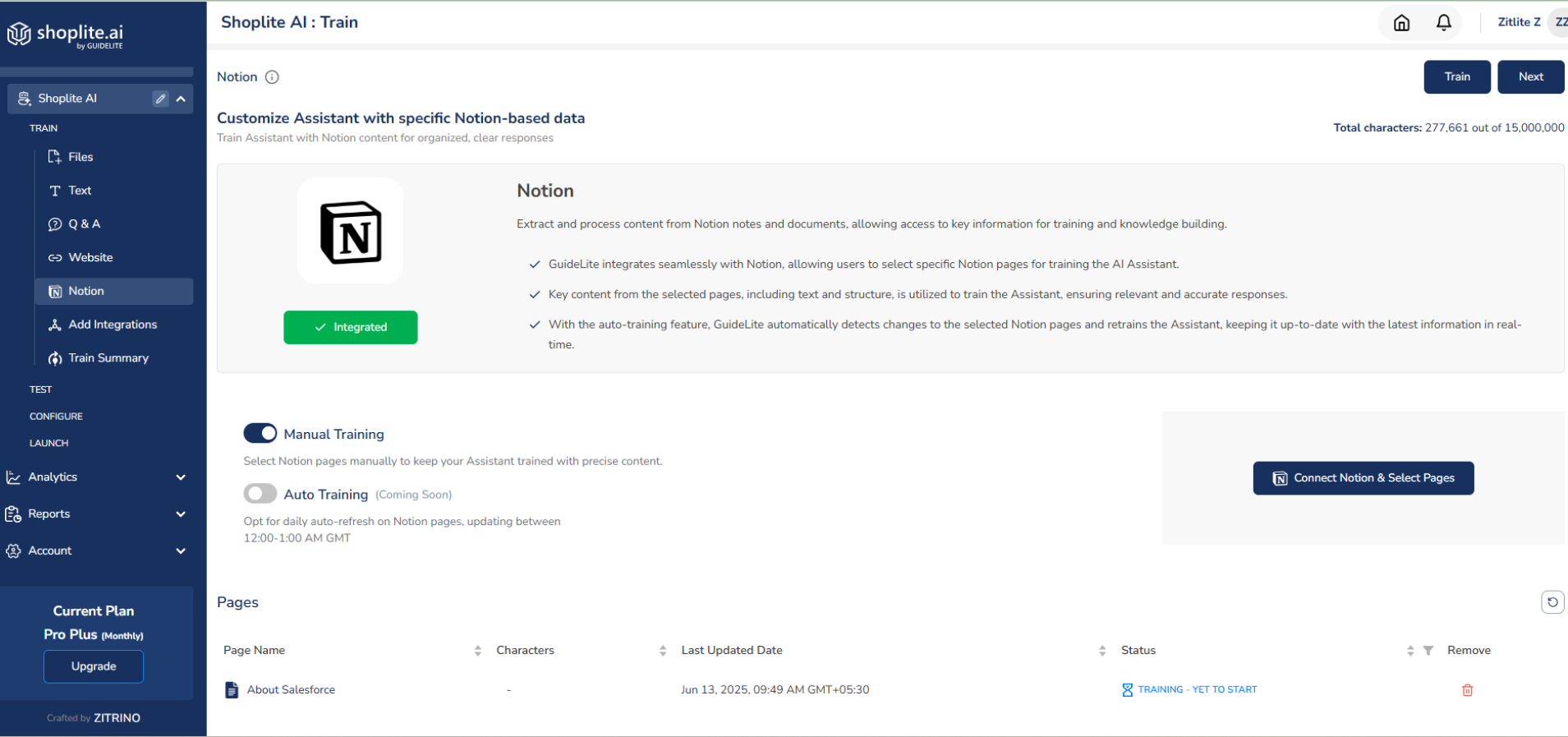Delete the About Salesforce page
The image size is (1568, 737).
click(x=1468, y=690)
